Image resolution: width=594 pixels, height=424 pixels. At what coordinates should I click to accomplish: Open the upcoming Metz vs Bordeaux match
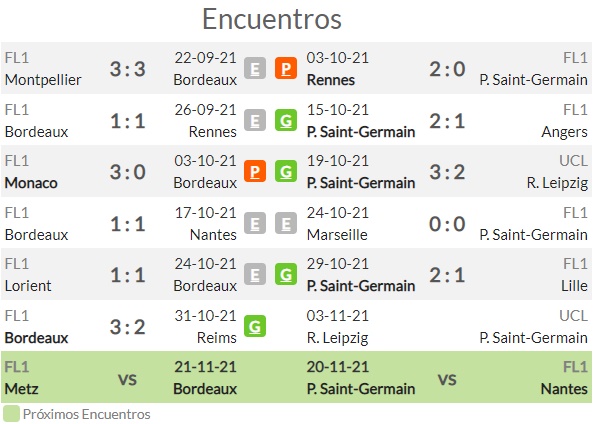click(x=120, y=378)
